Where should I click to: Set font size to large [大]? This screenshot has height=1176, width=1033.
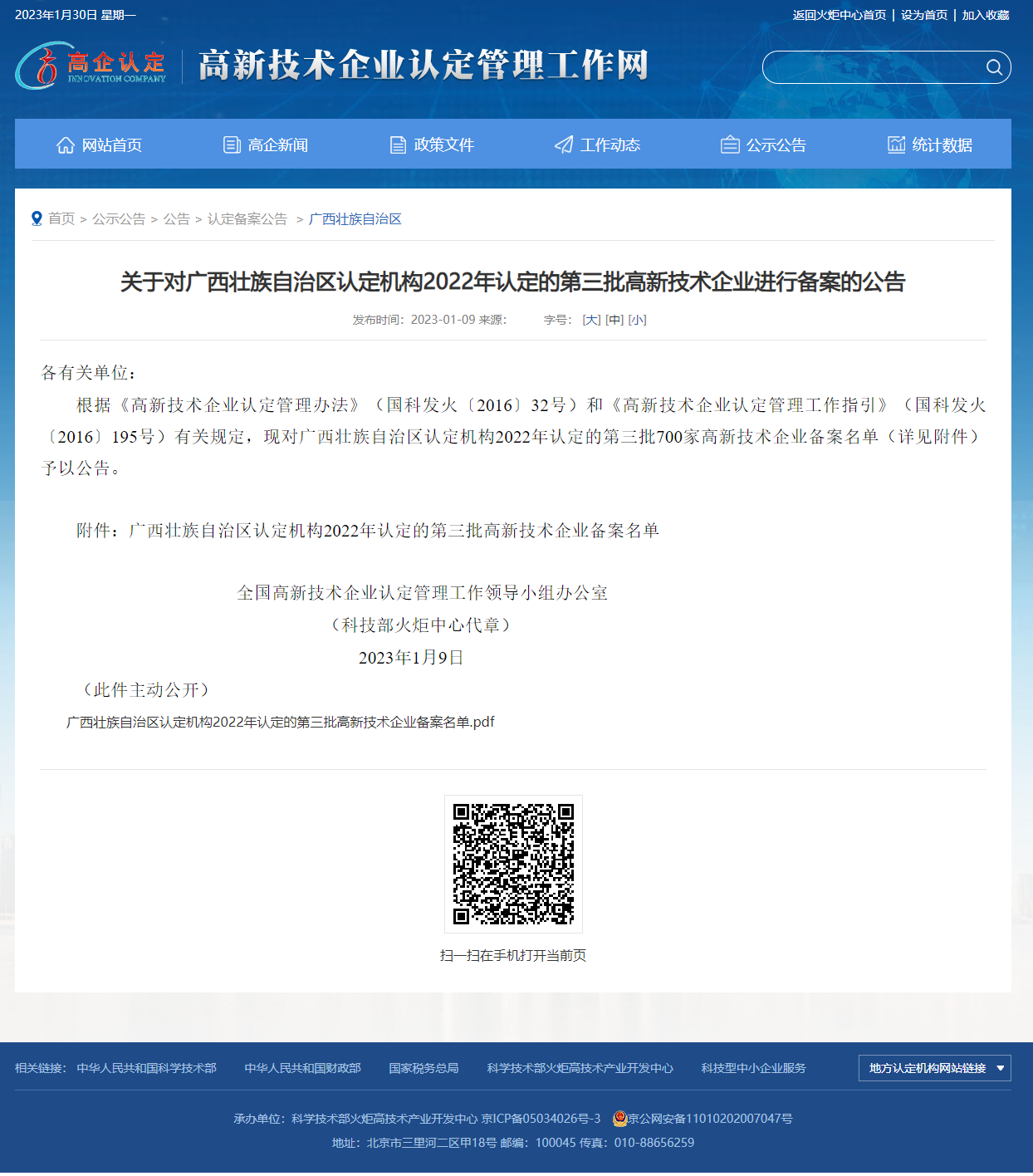pyautogui.click(x=591, y=320)
